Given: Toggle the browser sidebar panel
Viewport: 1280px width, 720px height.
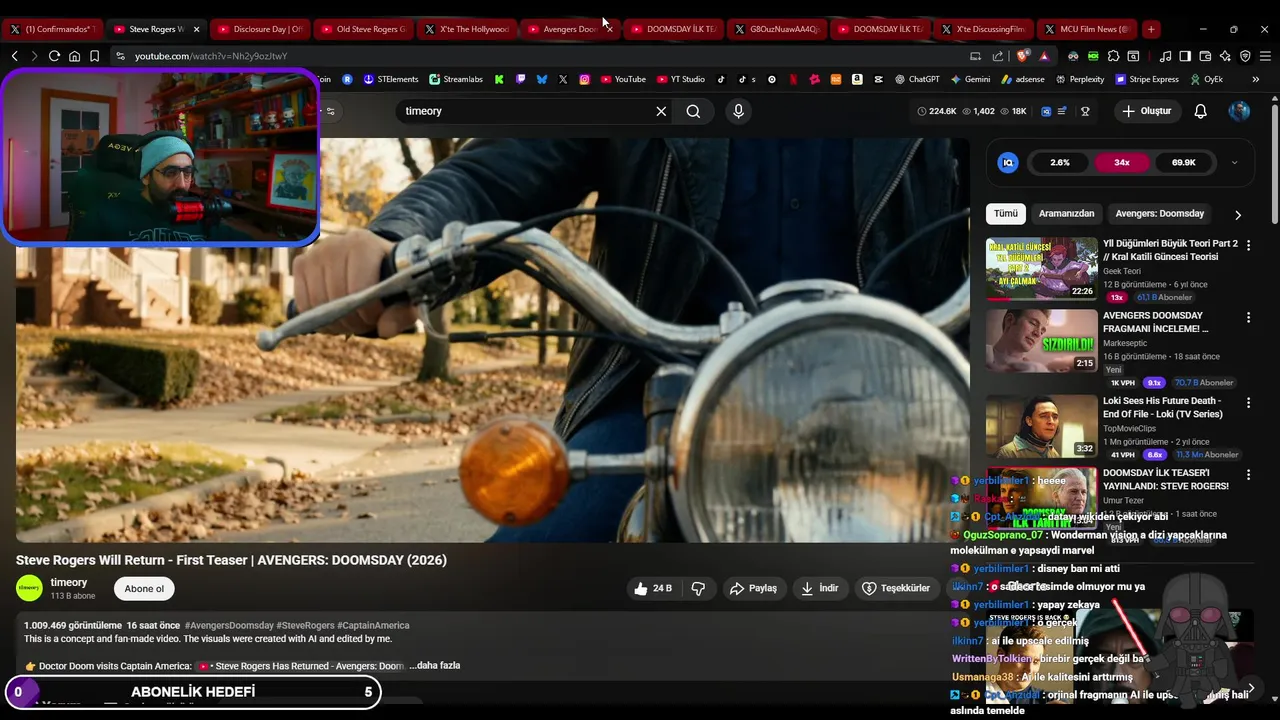Looking at the screenshot, I should click(x=1185, y=56).
